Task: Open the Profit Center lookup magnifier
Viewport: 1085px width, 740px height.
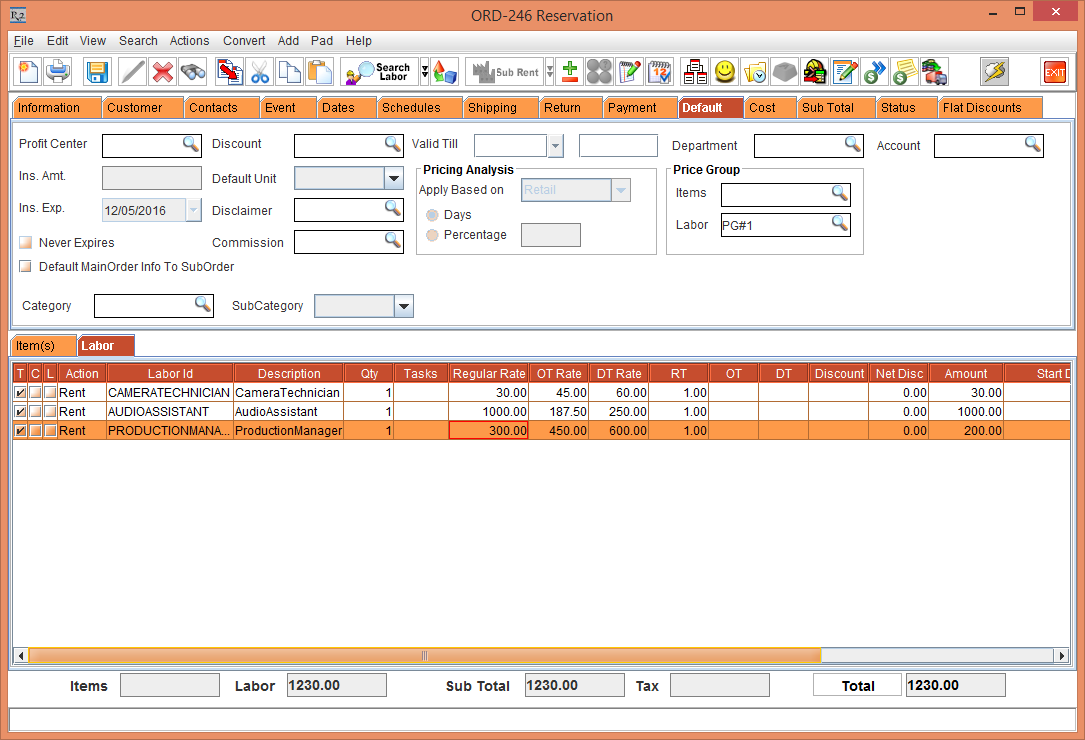Action: point(190,145)
